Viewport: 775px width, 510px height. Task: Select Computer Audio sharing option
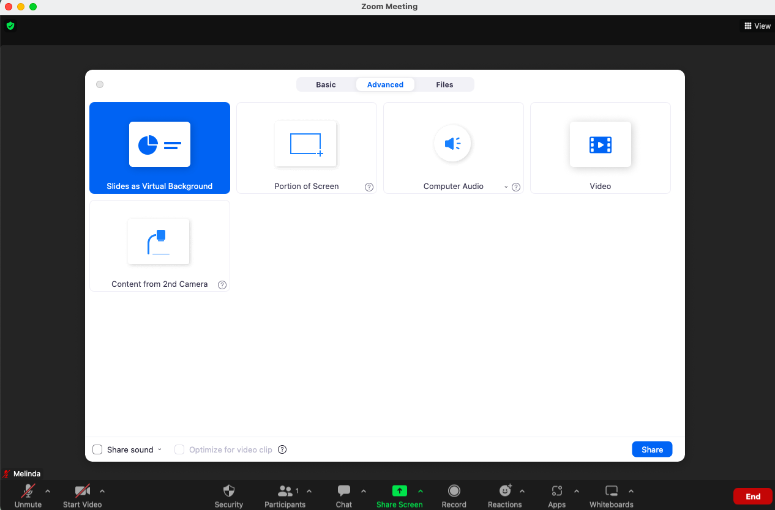tap(453, 148)
